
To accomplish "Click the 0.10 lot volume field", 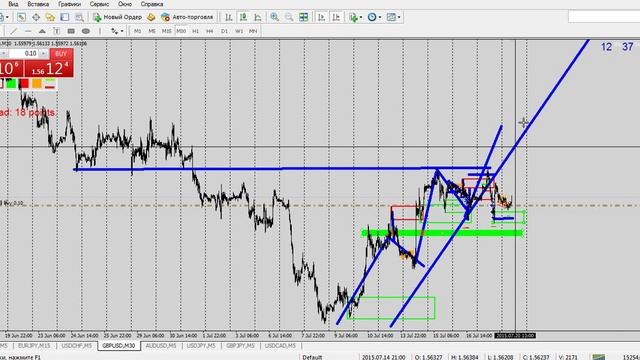I will point(24,54).
